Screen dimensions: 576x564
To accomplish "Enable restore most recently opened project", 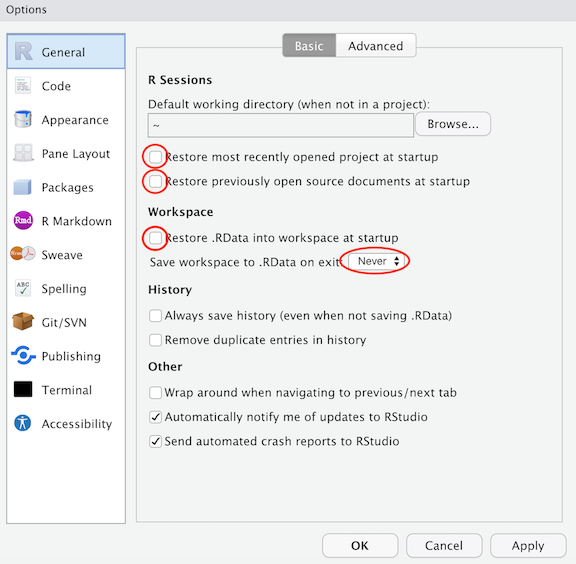I will click(155, 157).
